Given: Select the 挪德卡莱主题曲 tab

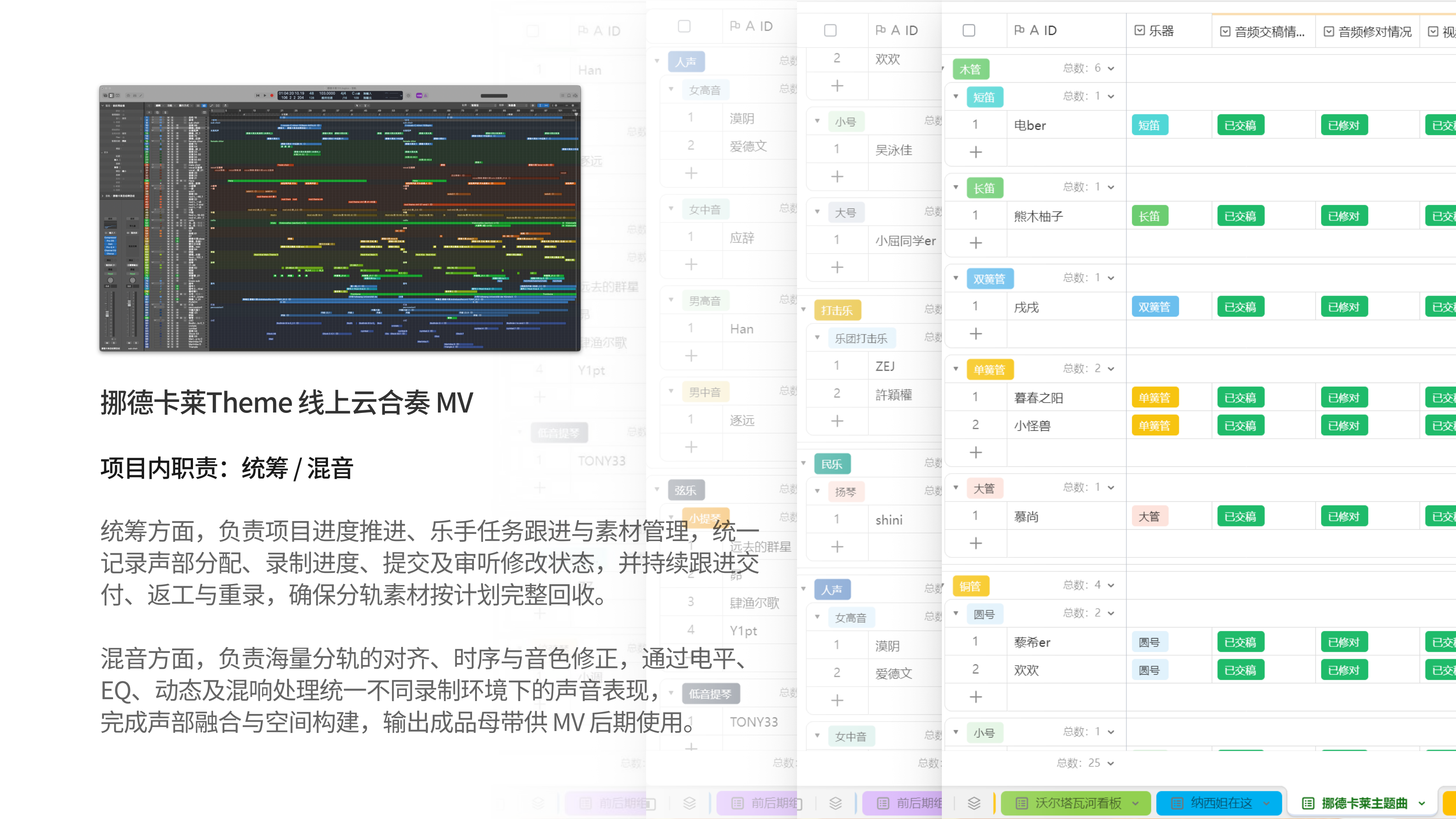Looking at the screenshot, I should coord(1363,803).
